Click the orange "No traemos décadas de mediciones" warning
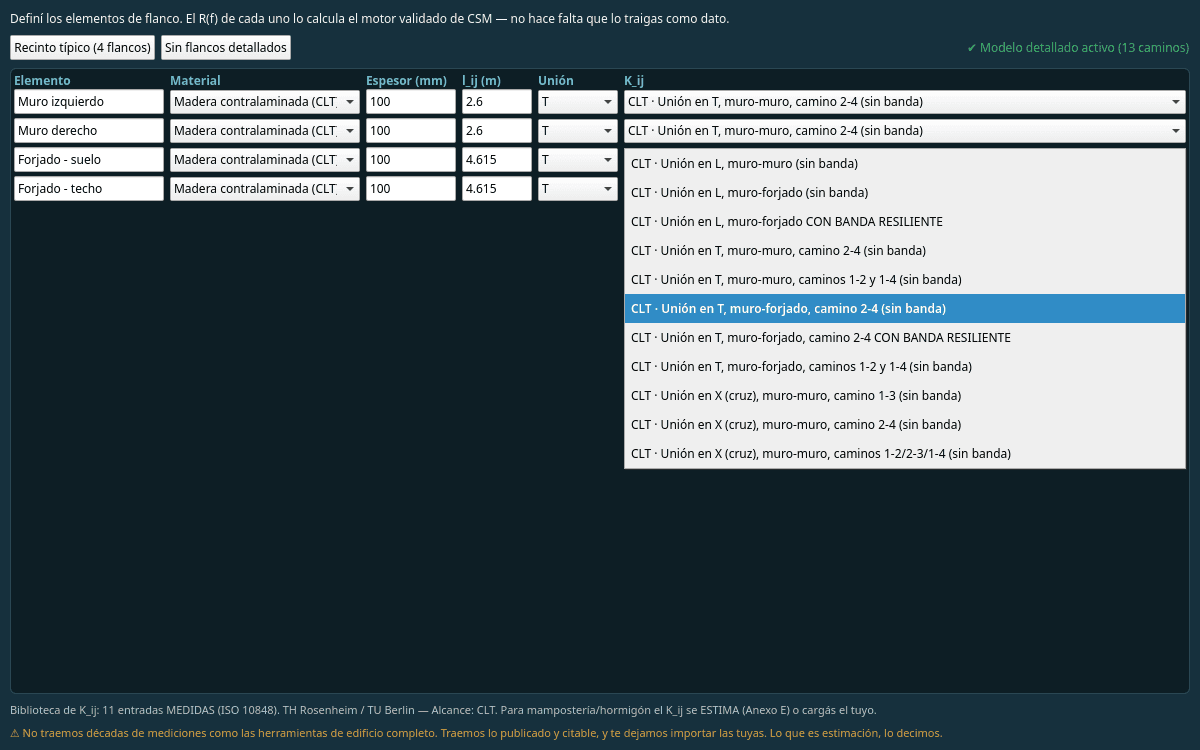 click(476, 733)
